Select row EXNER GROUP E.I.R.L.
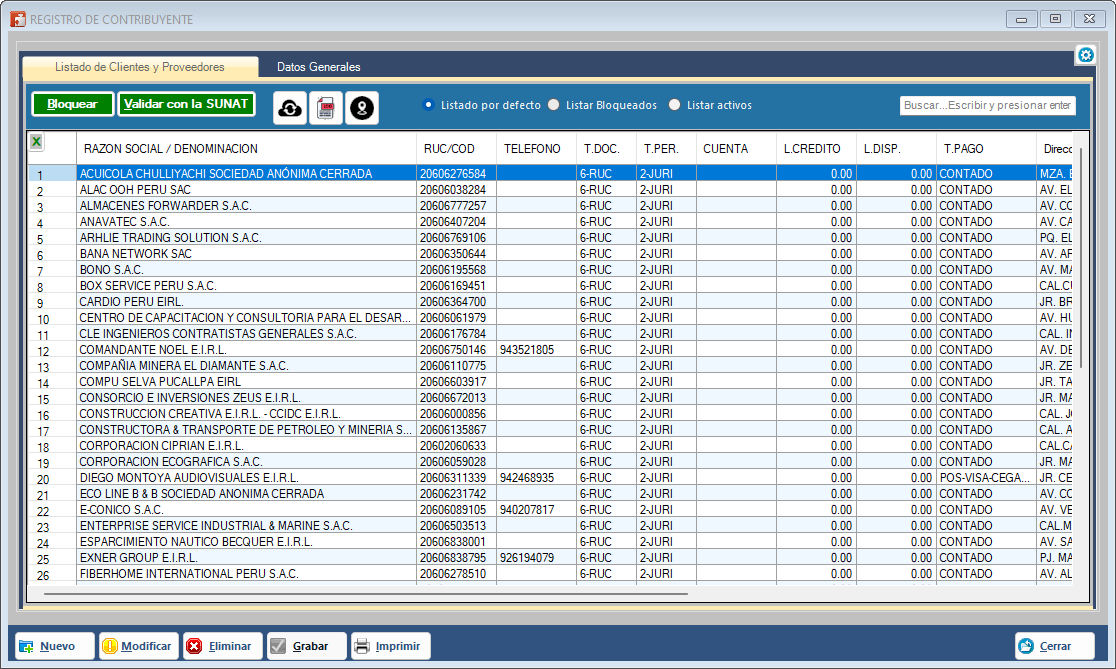 coord(550,558)
